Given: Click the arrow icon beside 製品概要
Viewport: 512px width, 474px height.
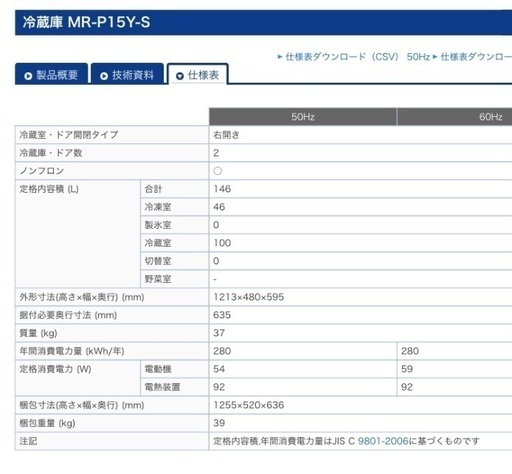Looking at the screenshot, I should pyautogui.click(x=28, y=76).
